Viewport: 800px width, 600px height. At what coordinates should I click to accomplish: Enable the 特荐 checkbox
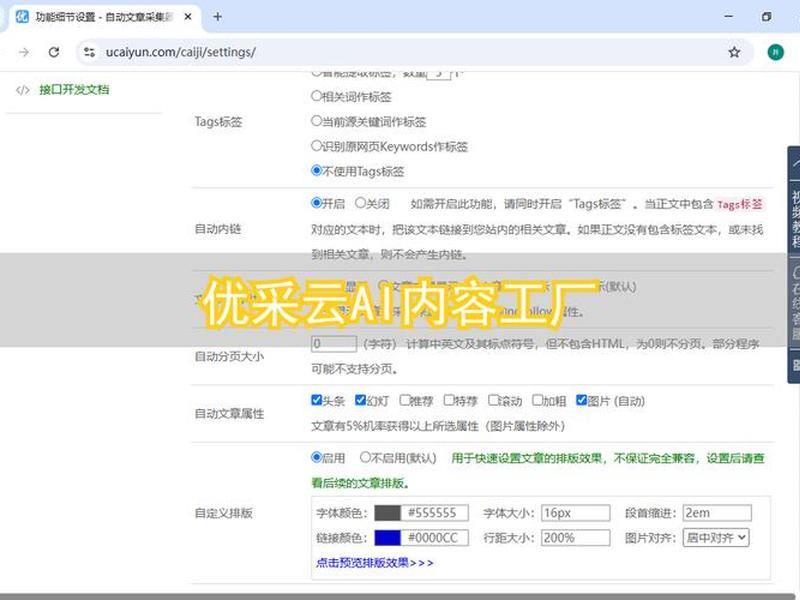click(449, 400)
